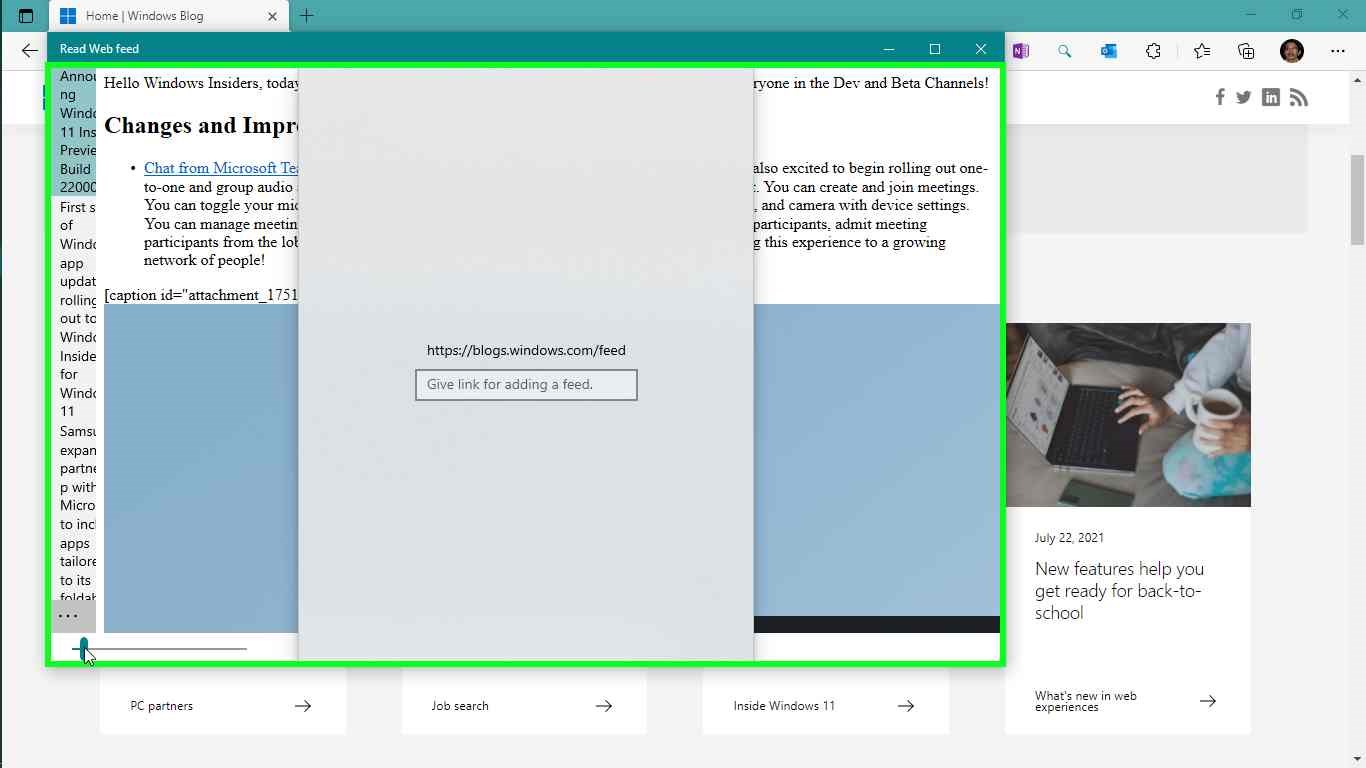Screen dimensions: 1366x768
Task: Maximize the Read Web feed window
Action: coord(935,49)
